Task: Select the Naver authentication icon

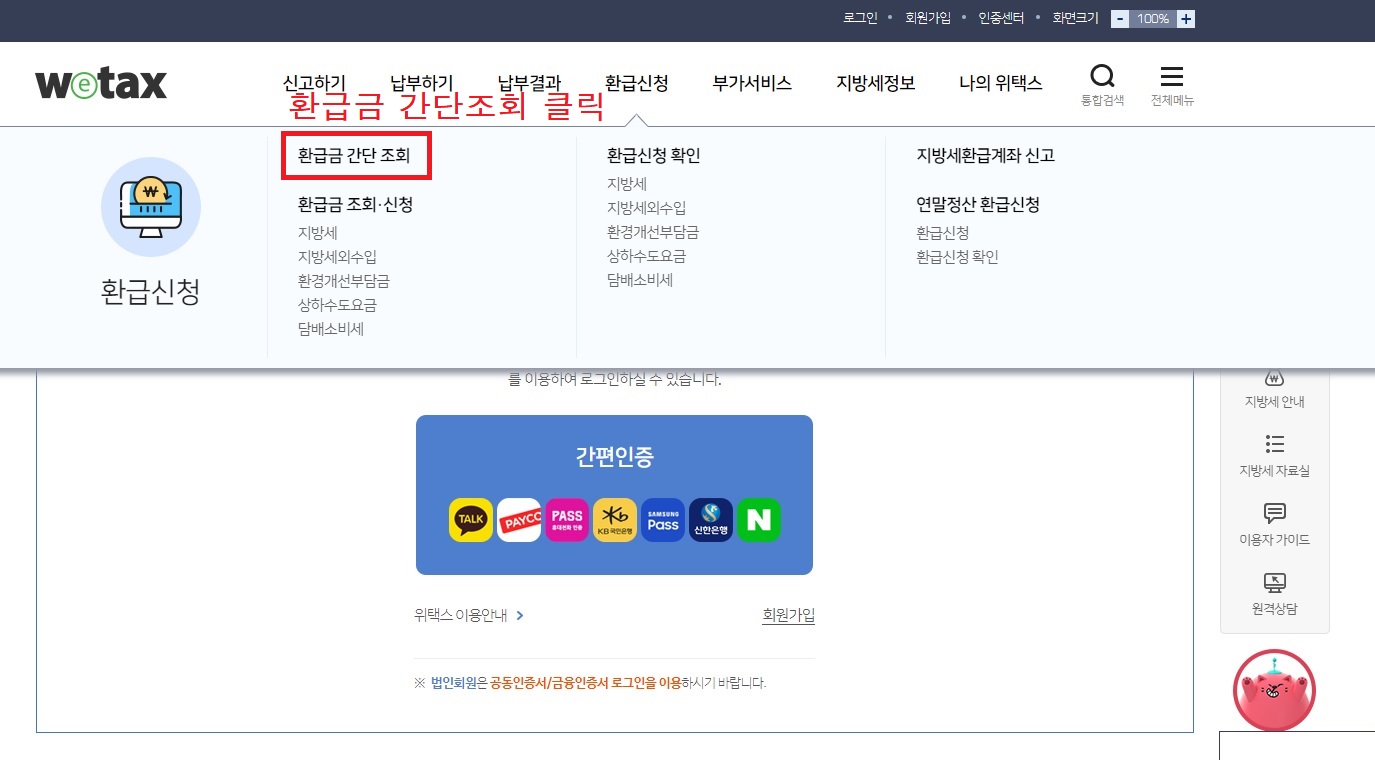Action: point(758,519)
